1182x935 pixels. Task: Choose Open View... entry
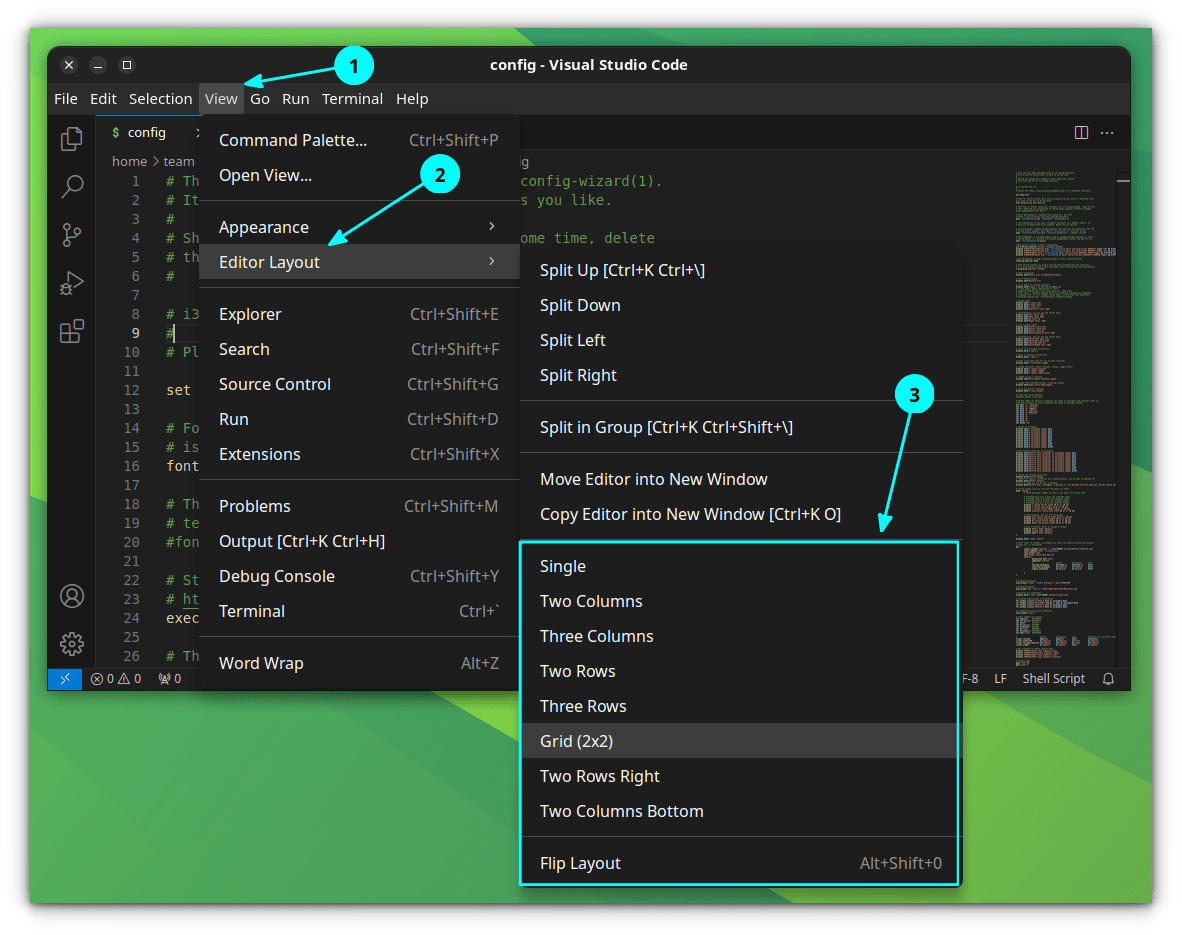(x=359, y=175)
